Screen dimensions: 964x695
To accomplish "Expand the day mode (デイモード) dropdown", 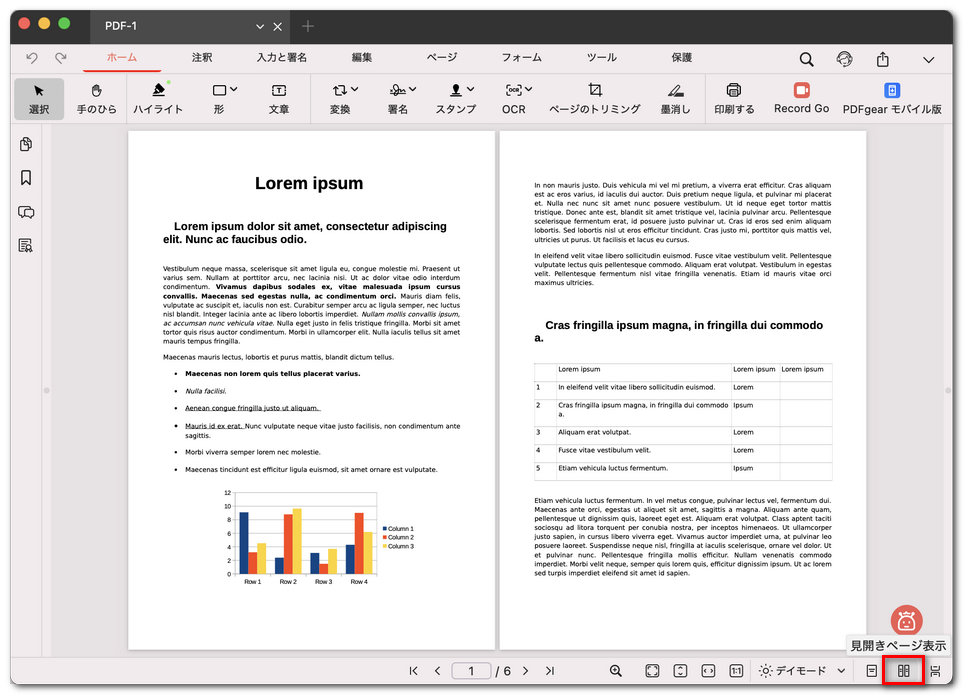I will (841, 671).
